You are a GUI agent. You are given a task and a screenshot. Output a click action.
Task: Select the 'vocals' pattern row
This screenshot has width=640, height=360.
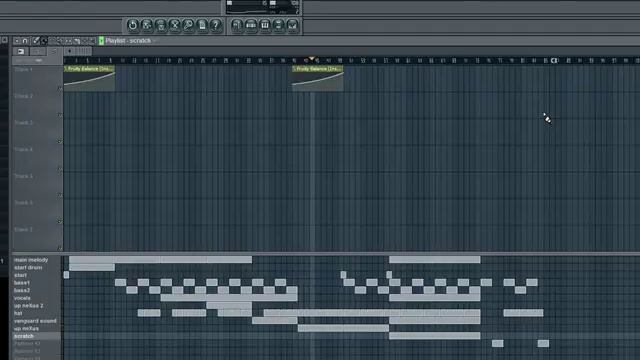[x=37, y=298]
